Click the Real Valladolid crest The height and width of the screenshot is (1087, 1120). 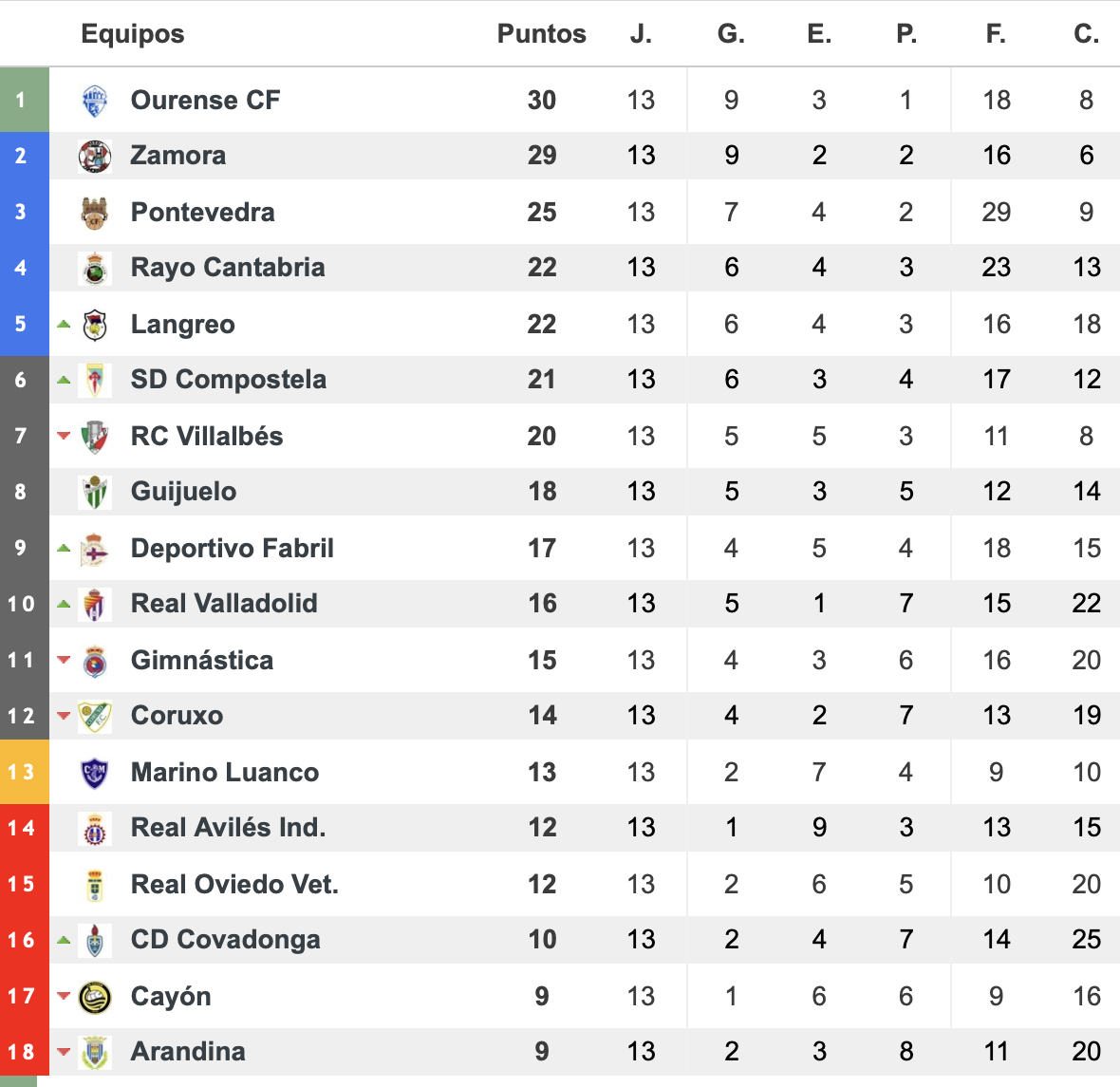click(x=95, y=605)
